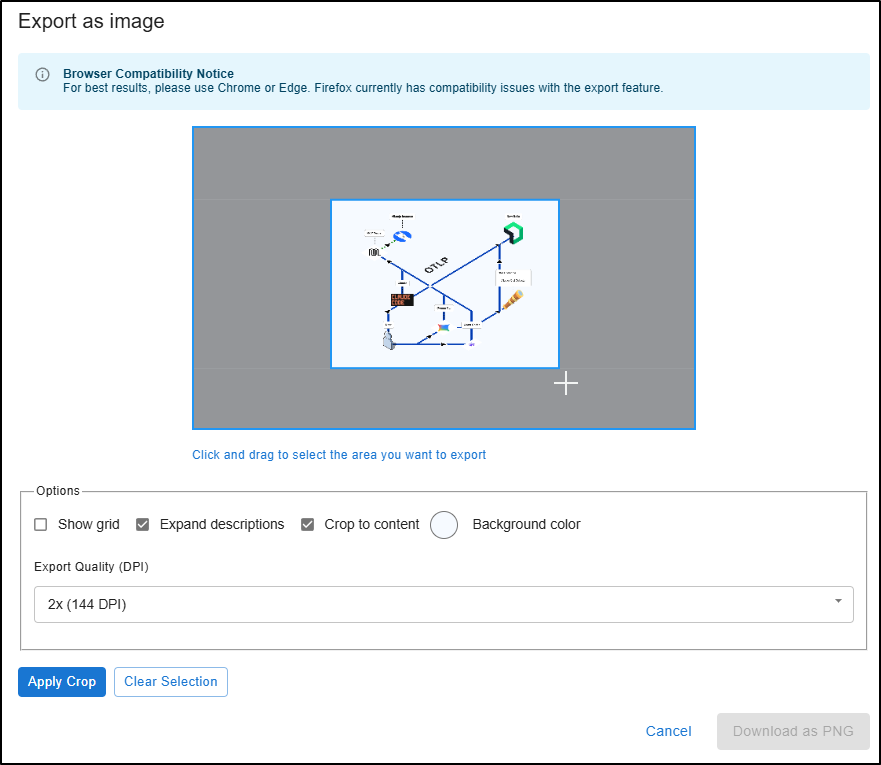Click the purple sparkle icon in the diagram

(x=470, y=344)
